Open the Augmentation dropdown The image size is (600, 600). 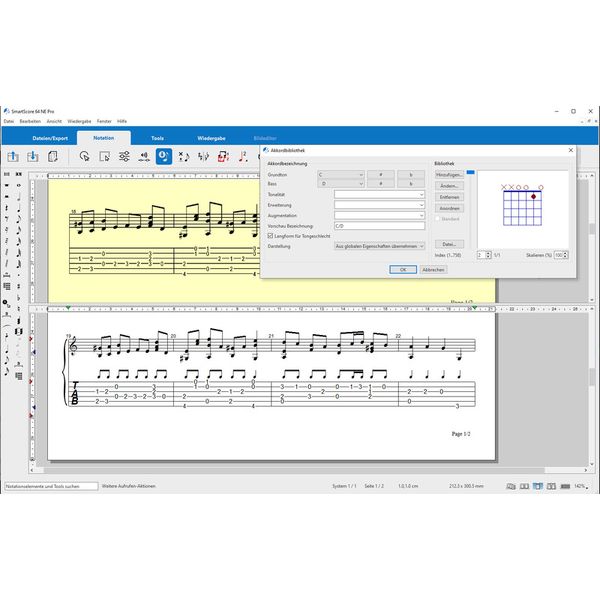[379, 215]
